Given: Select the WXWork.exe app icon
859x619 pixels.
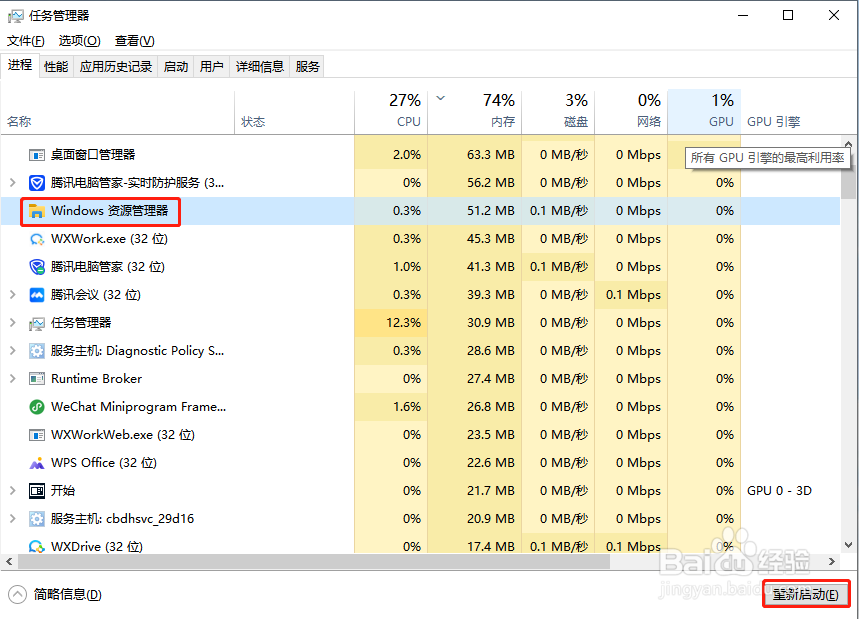Looking at the screenshot, I should [x=34, y=239].
